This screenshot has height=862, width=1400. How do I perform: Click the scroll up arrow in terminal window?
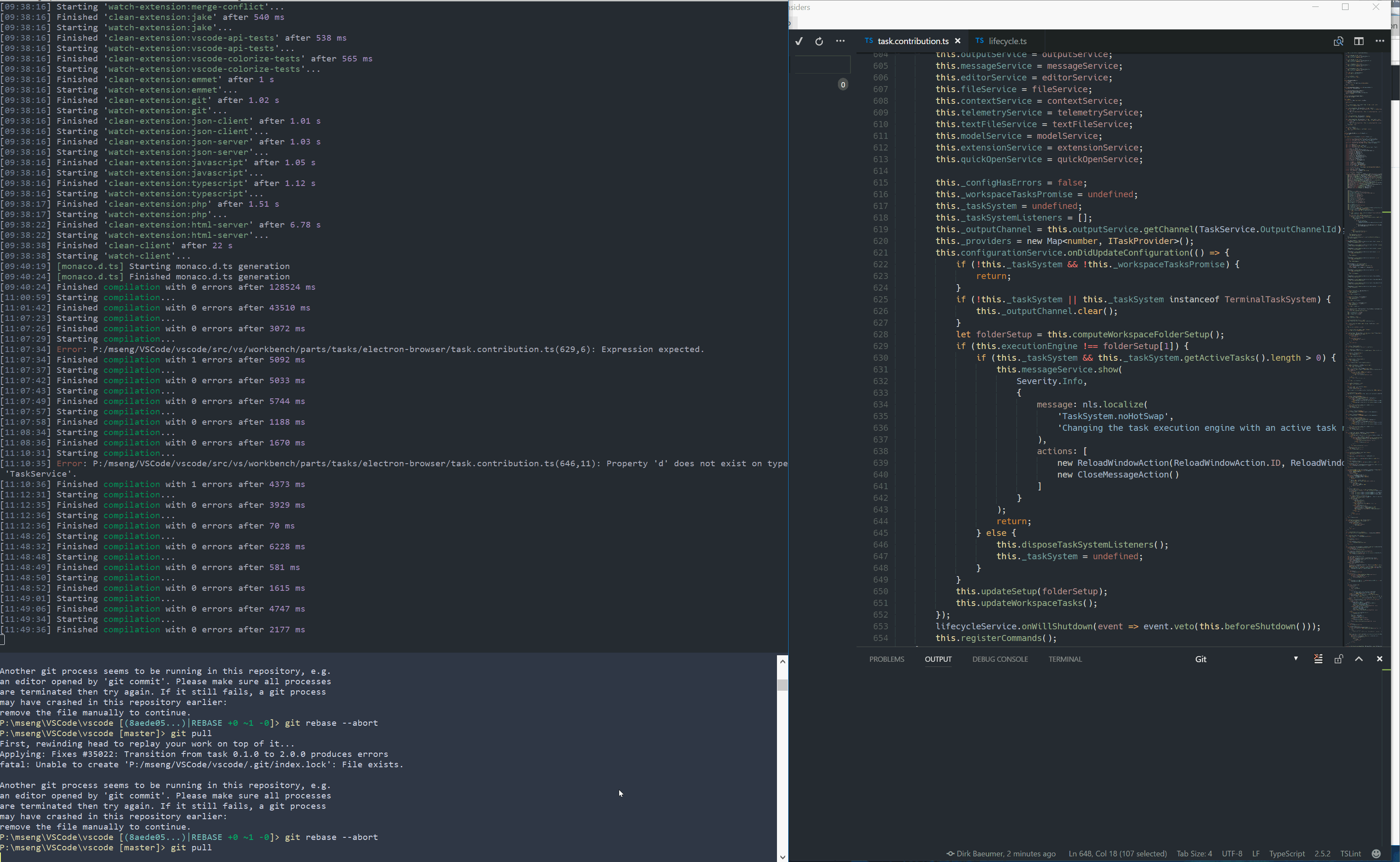[782, 661]
